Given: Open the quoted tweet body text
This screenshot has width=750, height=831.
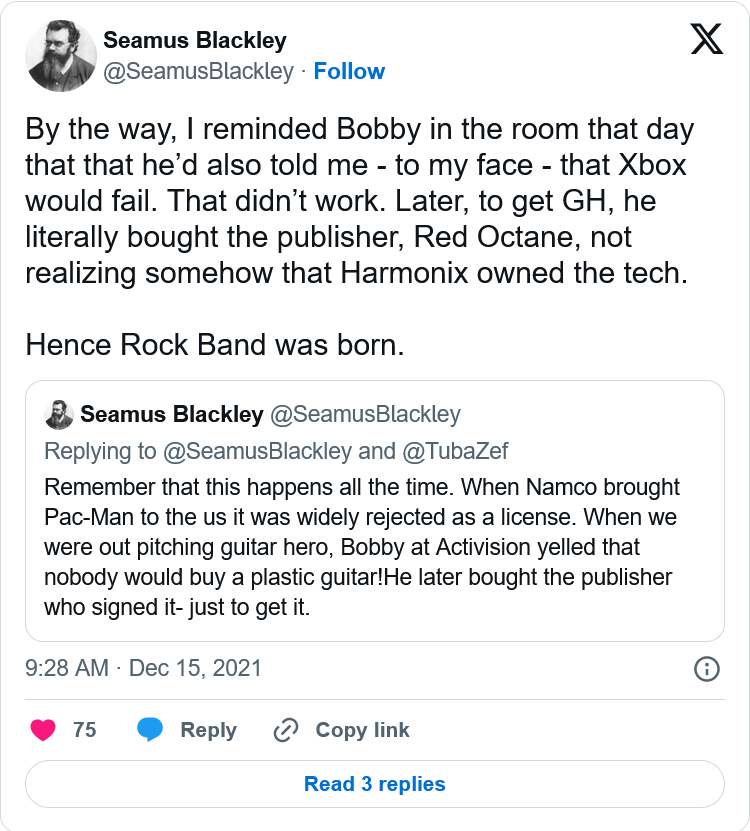Looking at the screenshot, I should pos(362,547).
